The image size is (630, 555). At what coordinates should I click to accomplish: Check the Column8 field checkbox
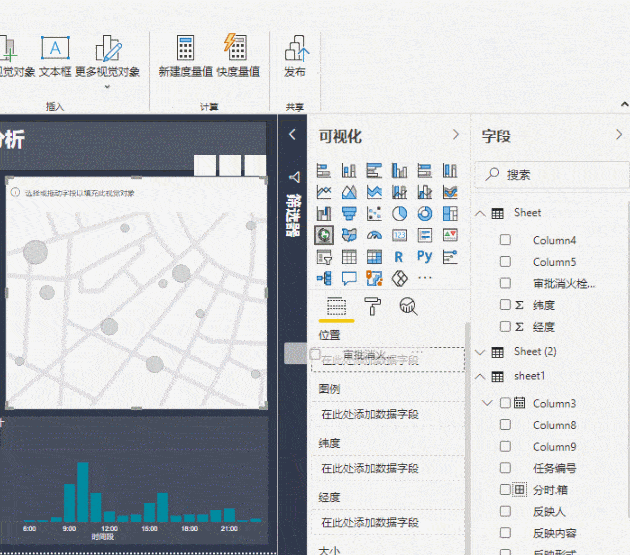pyautogui.click(x=505, y=424)
